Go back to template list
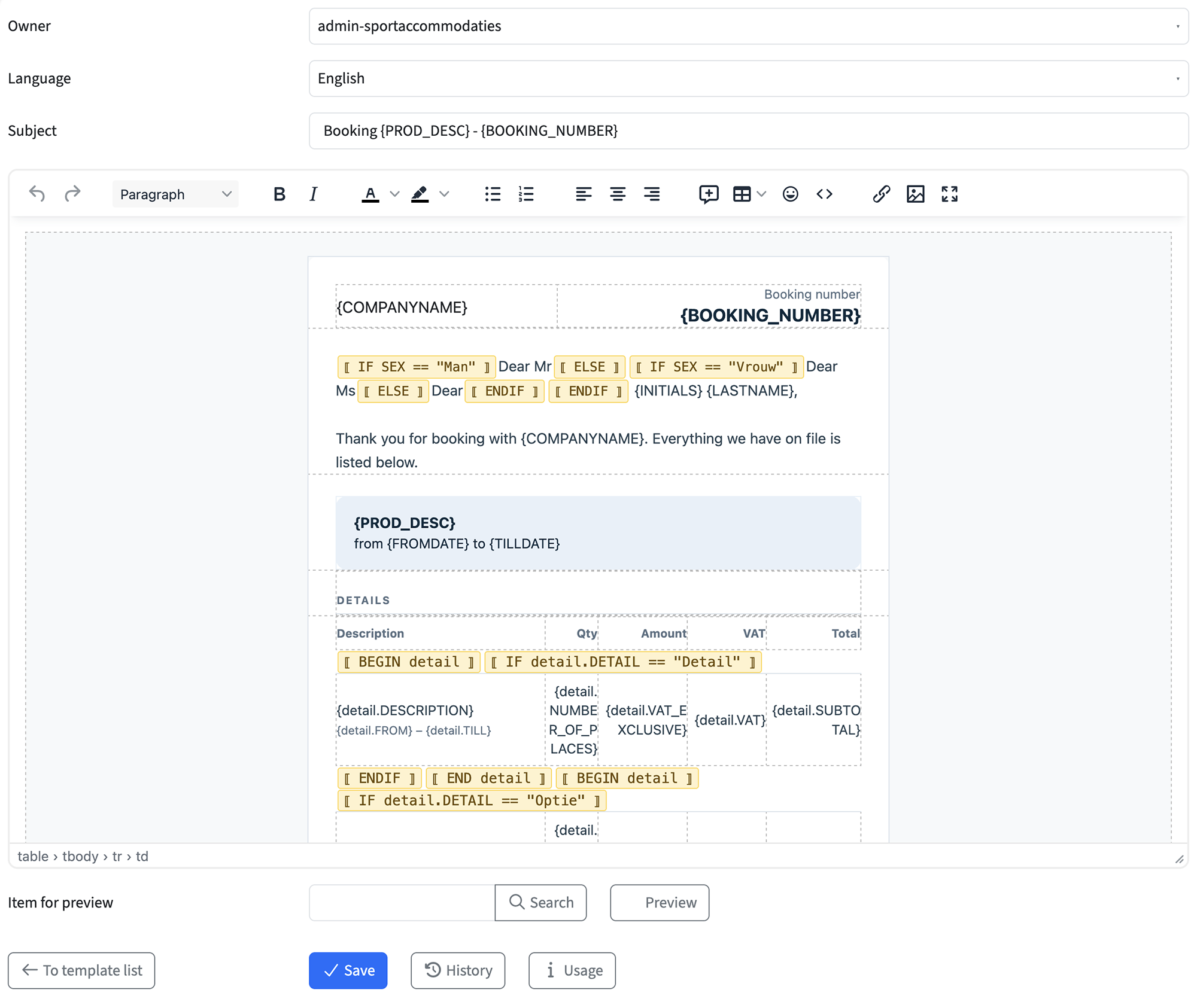Screen dimensions: 1197x1008 [x=81, y=970]
